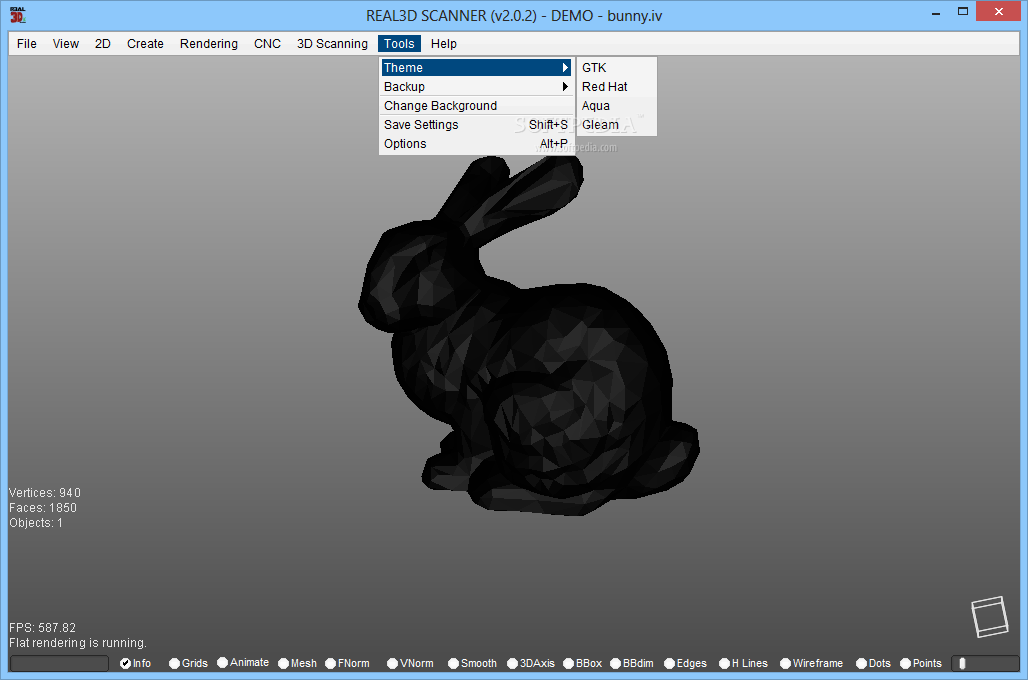Viewport: 1028px width, 680px height.
Task: Minimize the REAL3D SCANNER window
Action: pos(936,12)
